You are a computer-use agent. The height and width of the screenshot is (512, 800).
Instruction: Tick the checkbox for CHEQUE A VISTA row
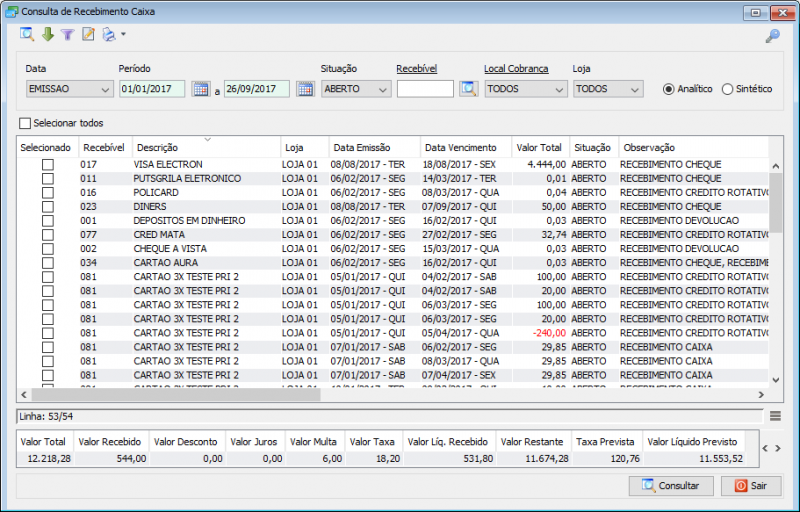tap(47, 248)
